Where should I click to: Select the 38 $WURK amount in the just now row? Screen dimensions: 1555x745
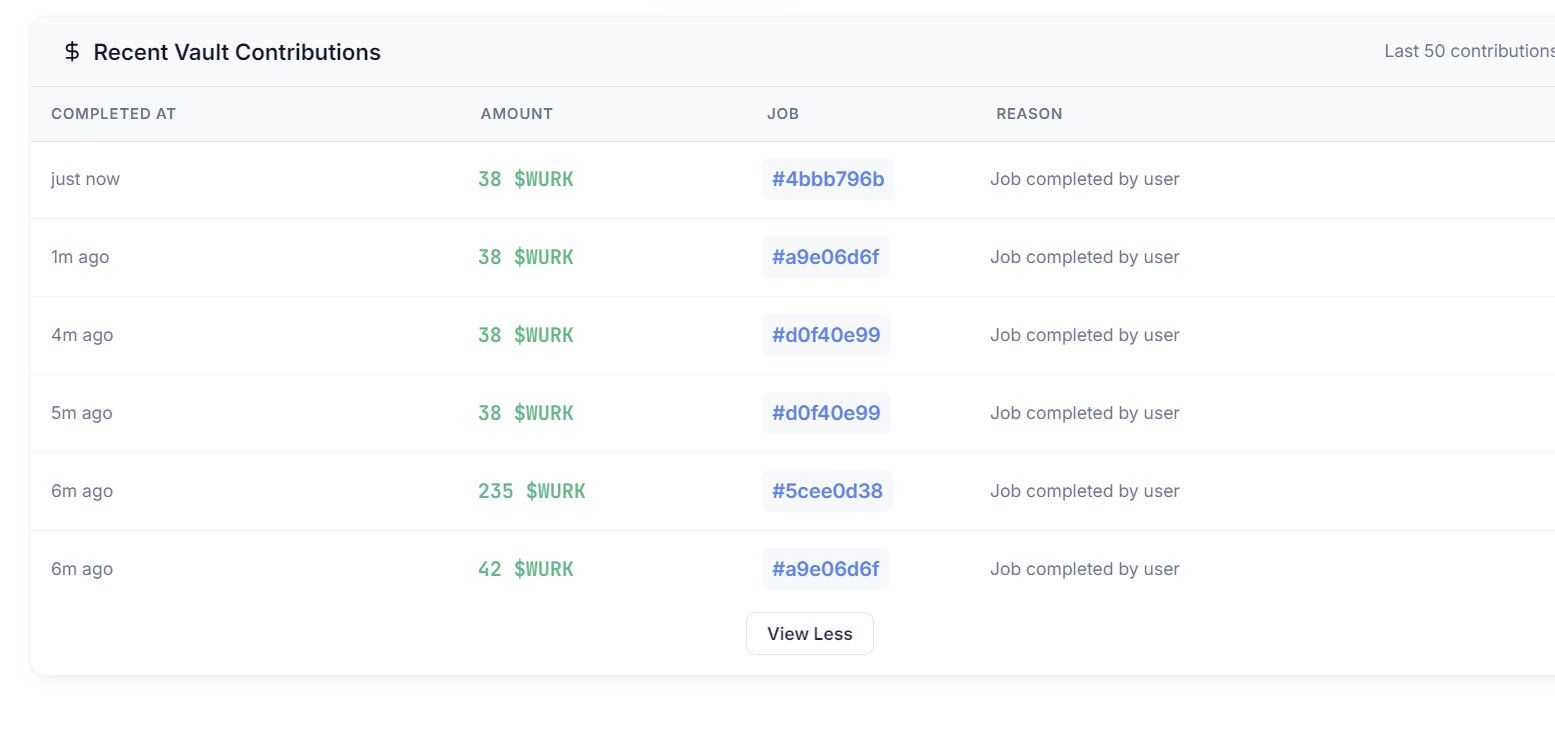pyautogui.click(x=526, y=179)
